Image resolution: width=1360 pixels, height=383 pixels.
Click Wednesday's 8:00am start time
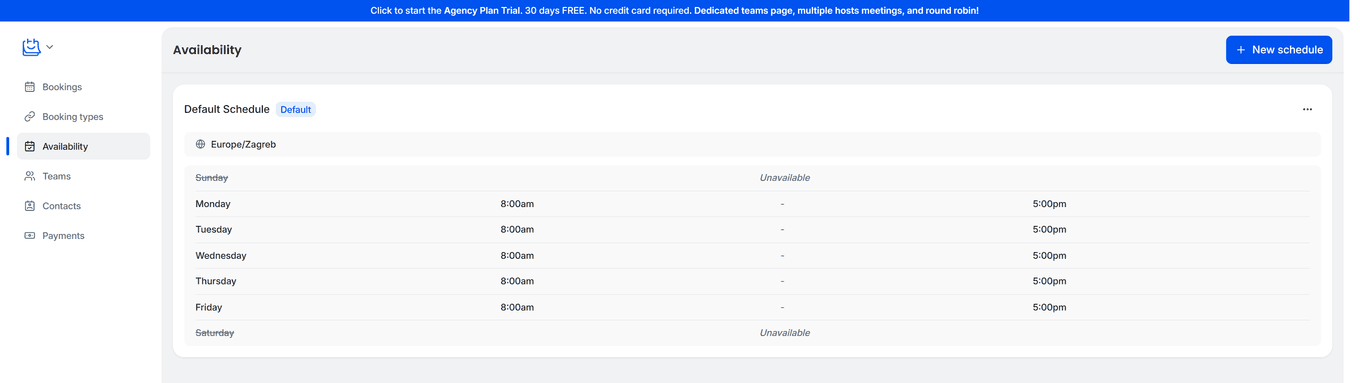(517, 256)
